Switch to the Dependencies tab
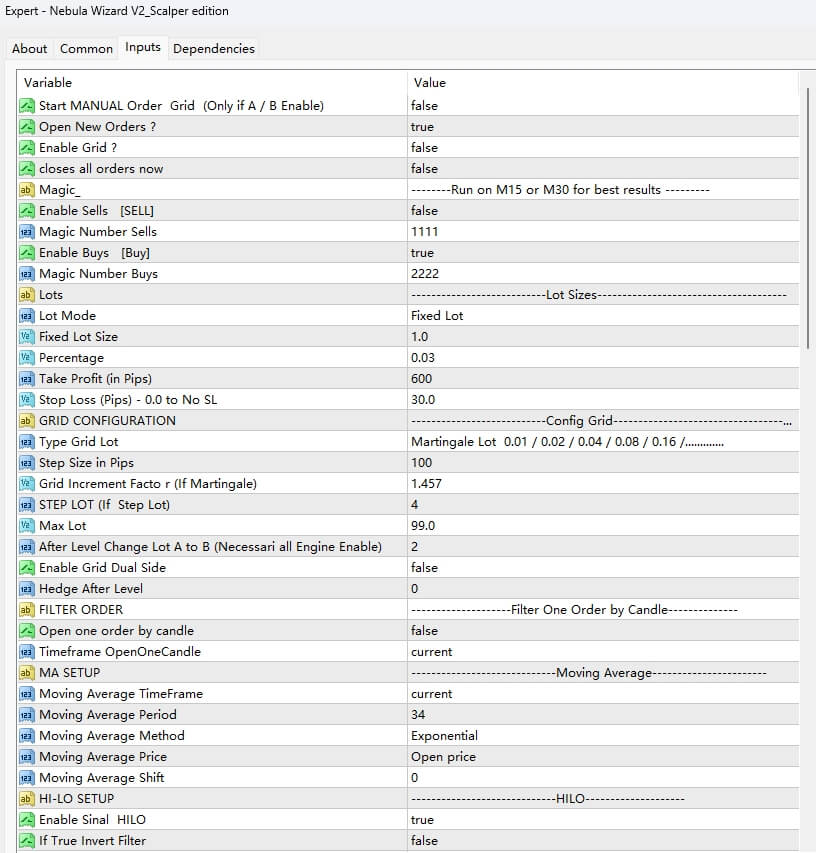 [x=213, y=48]
